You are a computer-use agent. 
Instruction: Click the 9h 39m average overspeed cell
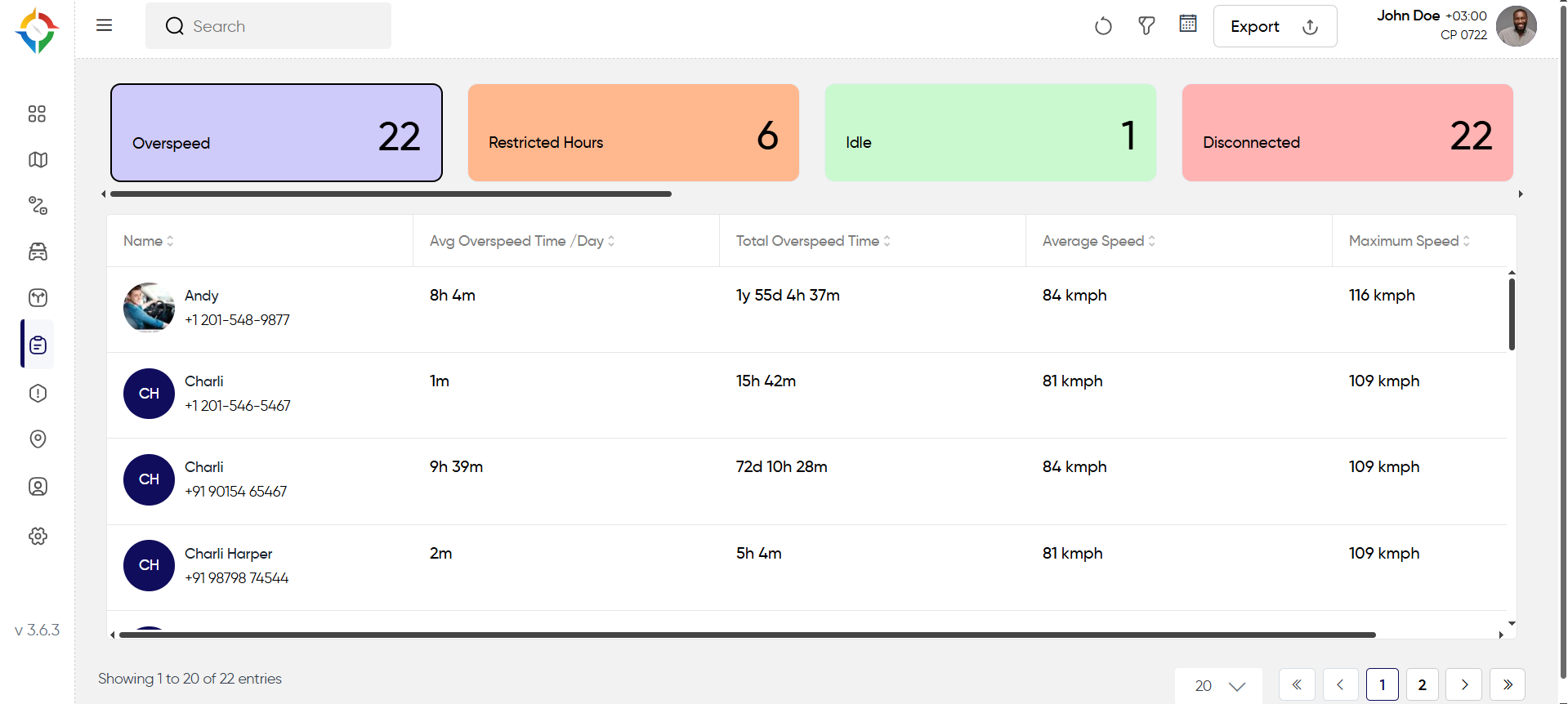(456, 466)
